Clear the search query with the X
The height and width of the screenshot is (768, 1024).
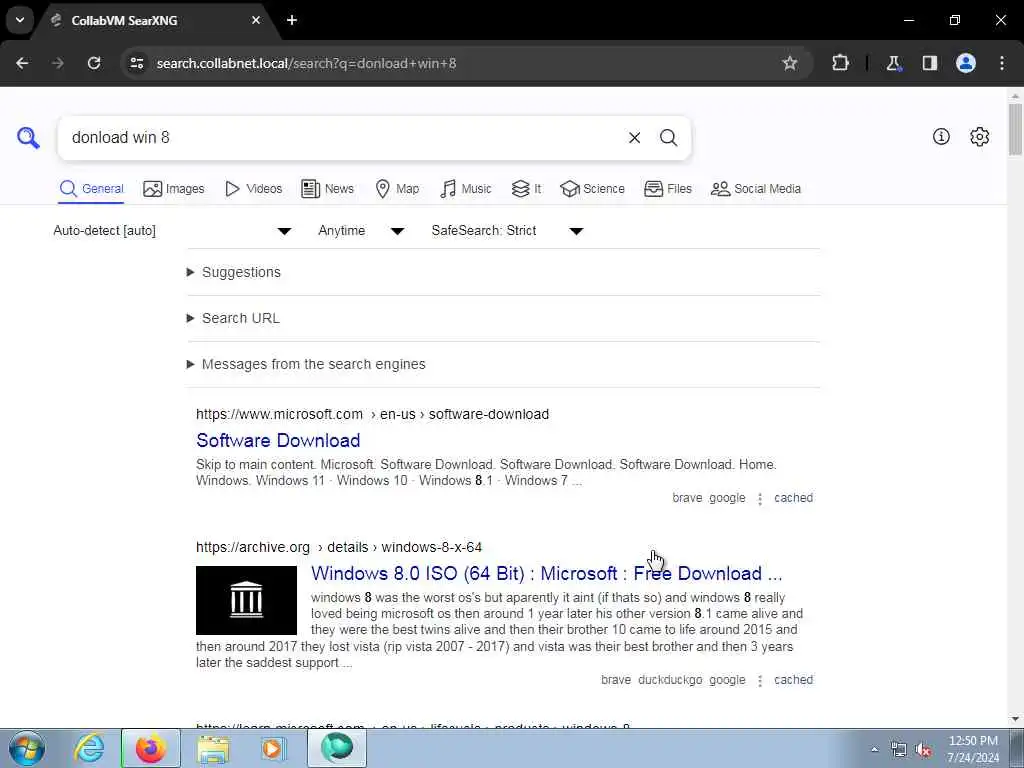tap(634, 138)
